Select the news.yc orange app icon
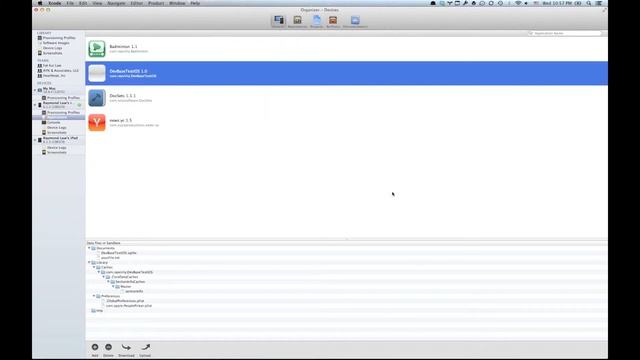The width and height of the screenshot is (640, 360). [97, 122]
